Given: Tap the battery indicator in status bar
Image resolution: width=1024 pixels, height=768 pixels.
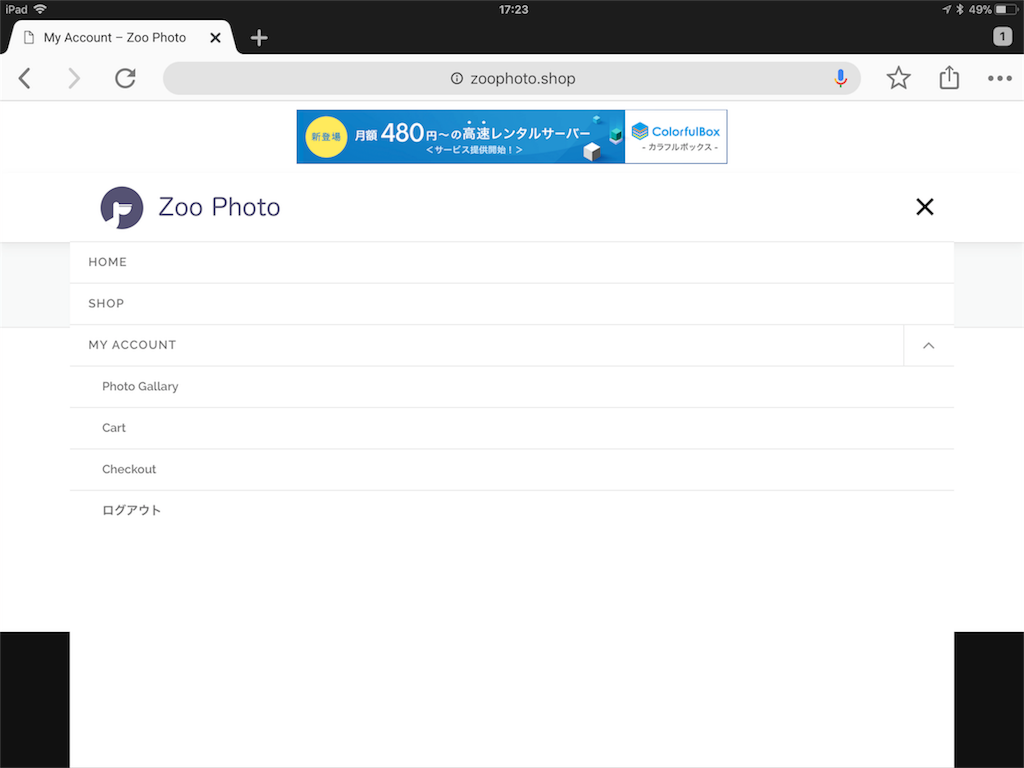Looking at the screenshot, I should (1006, 9).
